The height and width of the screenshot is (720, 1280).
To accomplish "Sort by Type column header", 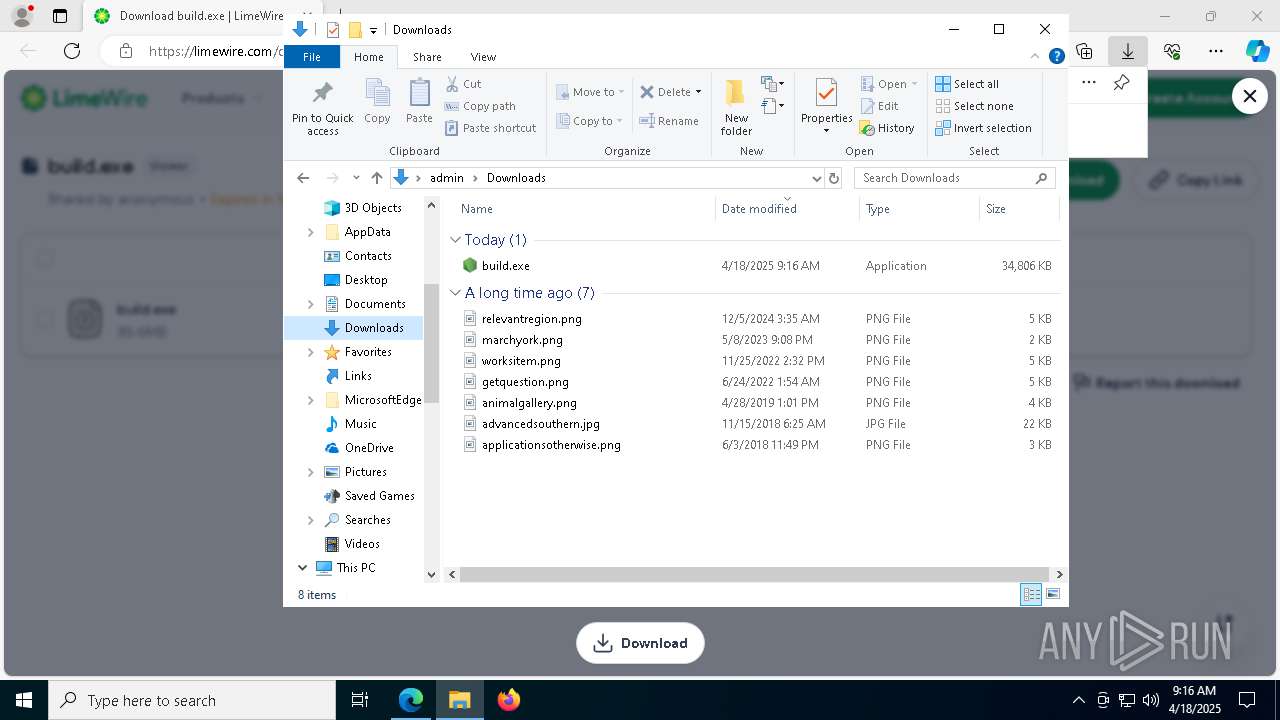I will pos(919,209).
